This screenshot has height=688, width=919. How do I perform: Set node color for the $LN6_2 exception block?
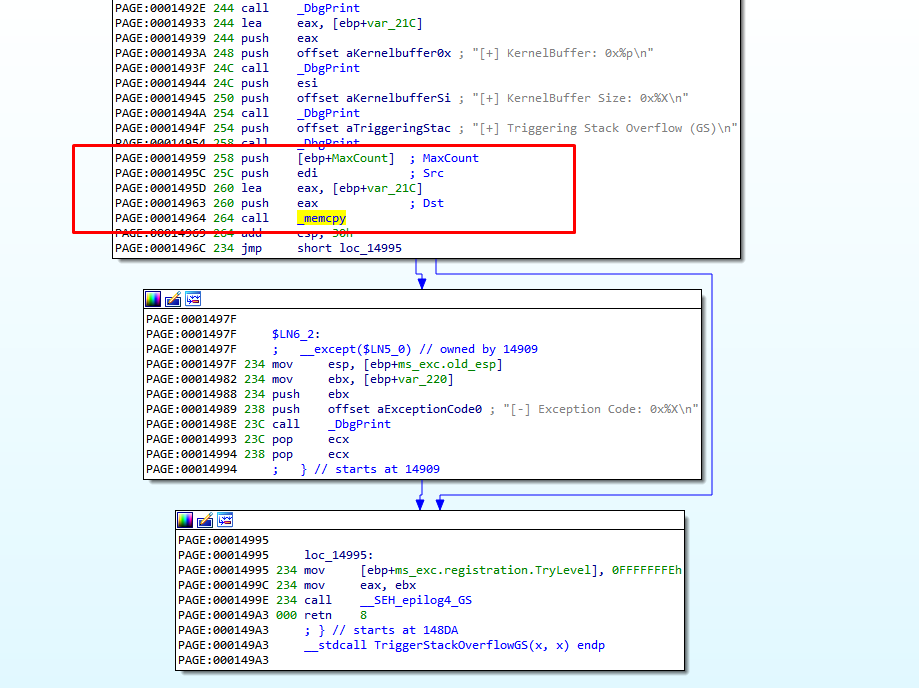[x=153, y=299]
